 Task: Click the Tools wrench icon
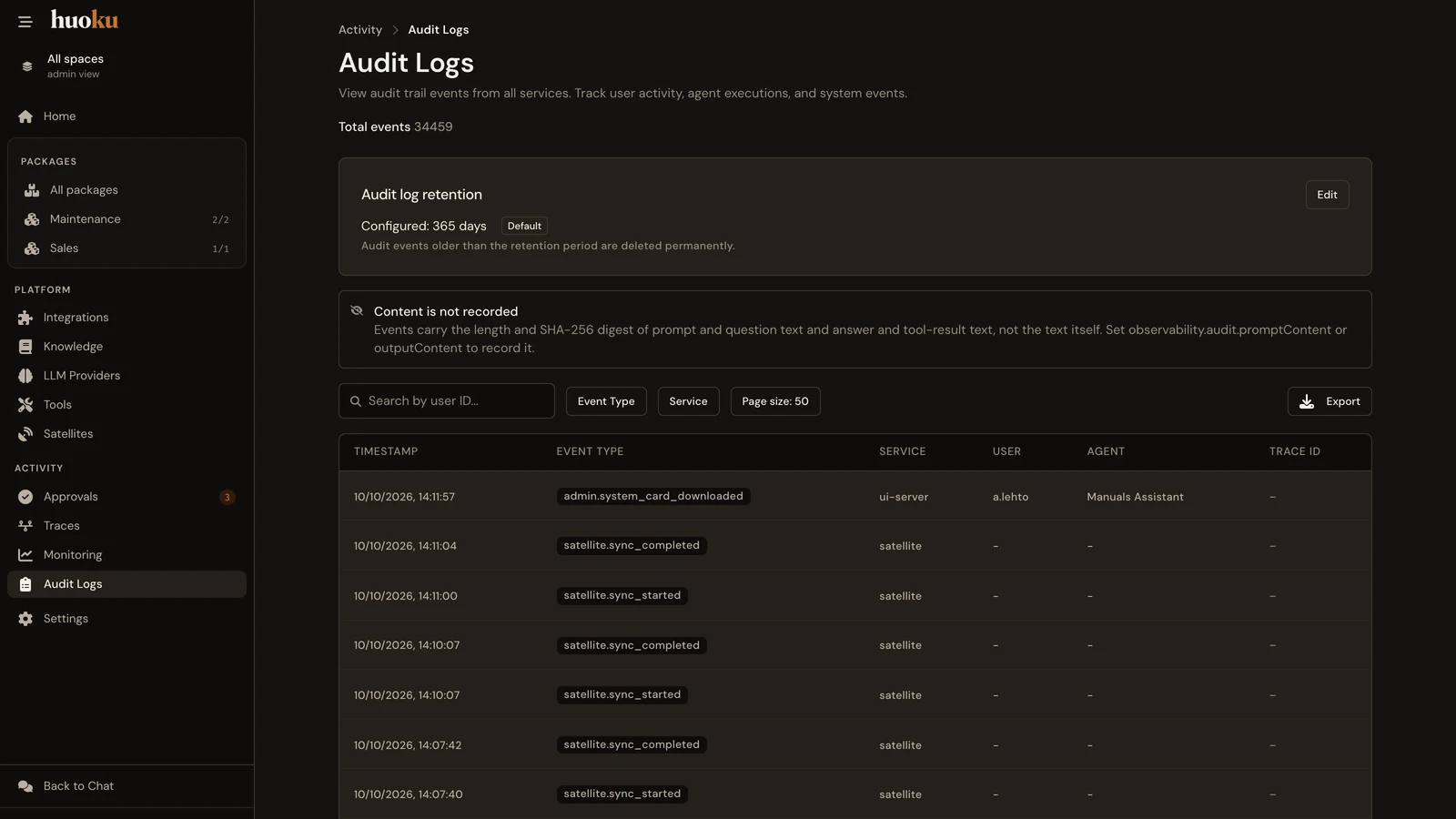[x=25, y=405]
